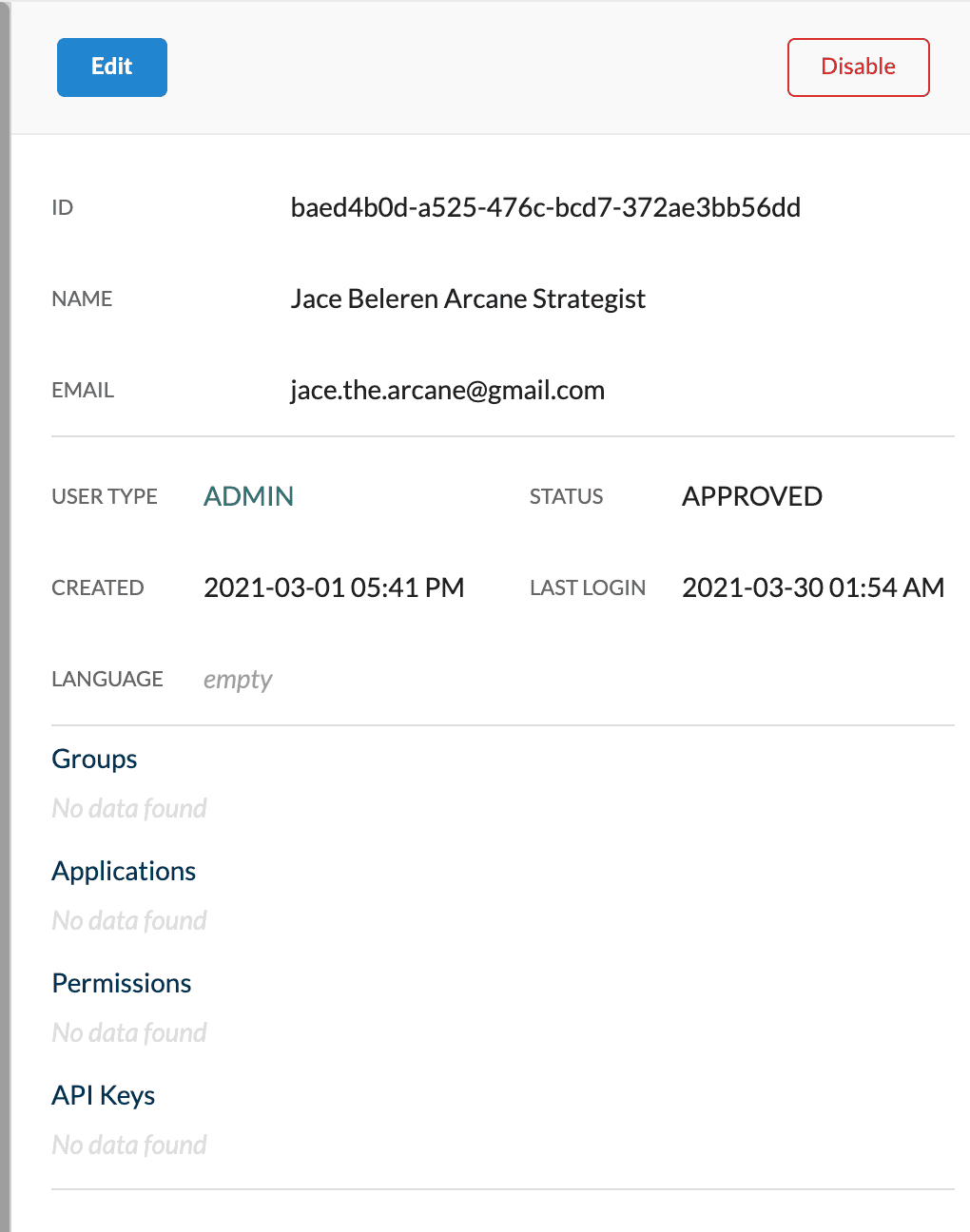Open the API Keys section heading
Image resolution: width=970 pixels, height=1232 pixels.
(104, 1095)
